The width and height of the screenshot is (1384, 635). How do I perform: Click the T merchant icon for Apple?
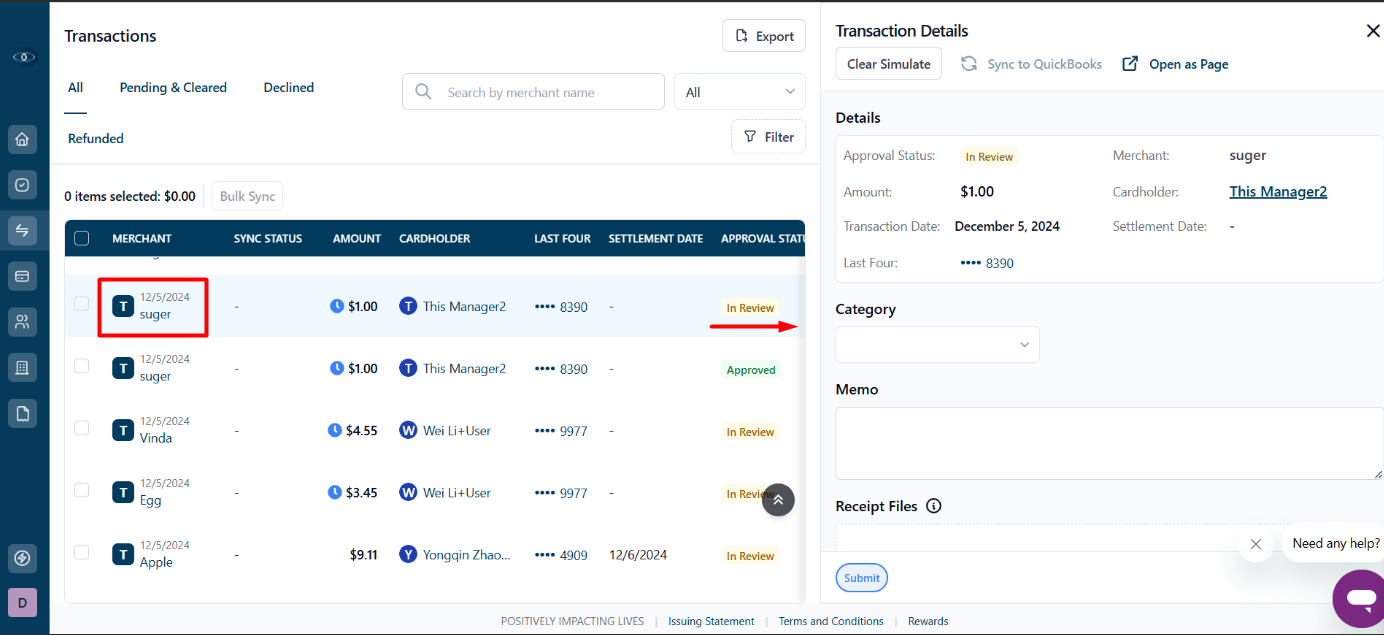tap(123, 554)
